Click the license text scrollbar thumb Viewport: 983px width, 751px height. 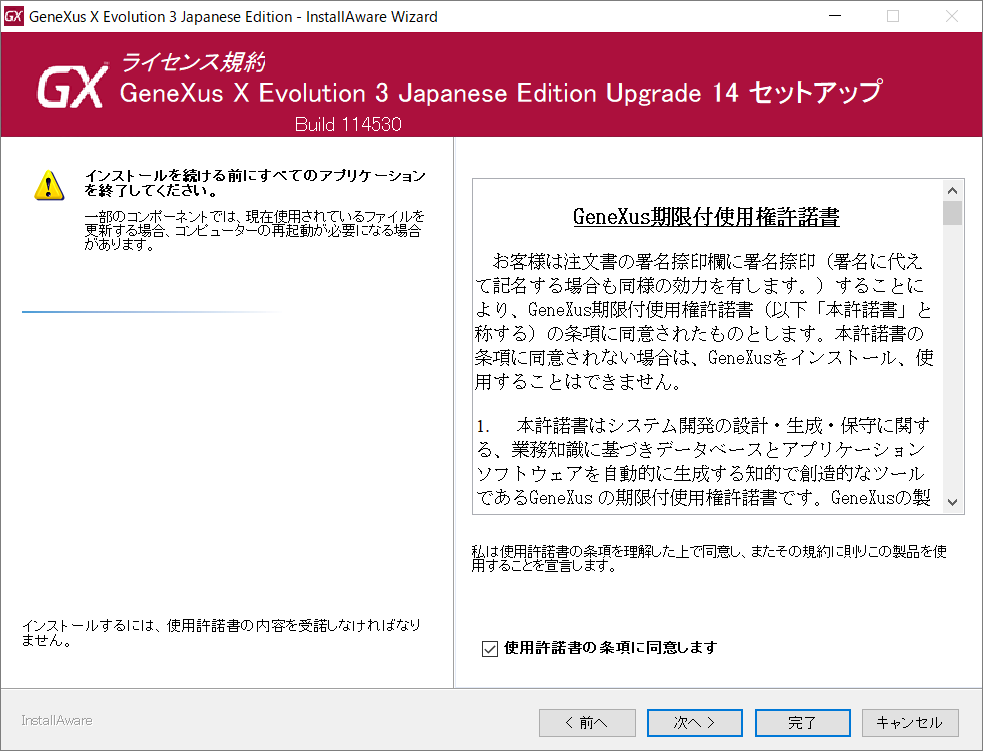(x=952, y=213)
